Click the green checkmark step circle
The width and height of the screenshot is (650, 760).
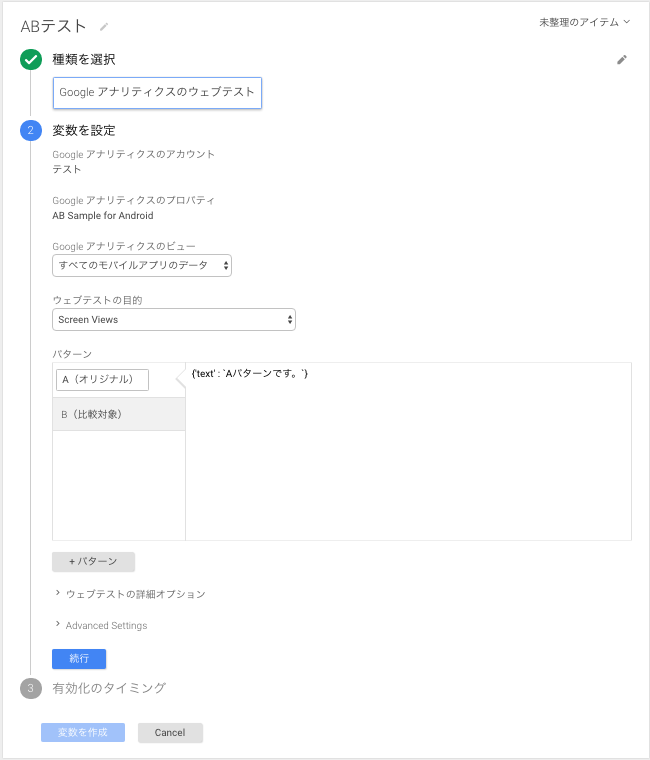(31, 60)
